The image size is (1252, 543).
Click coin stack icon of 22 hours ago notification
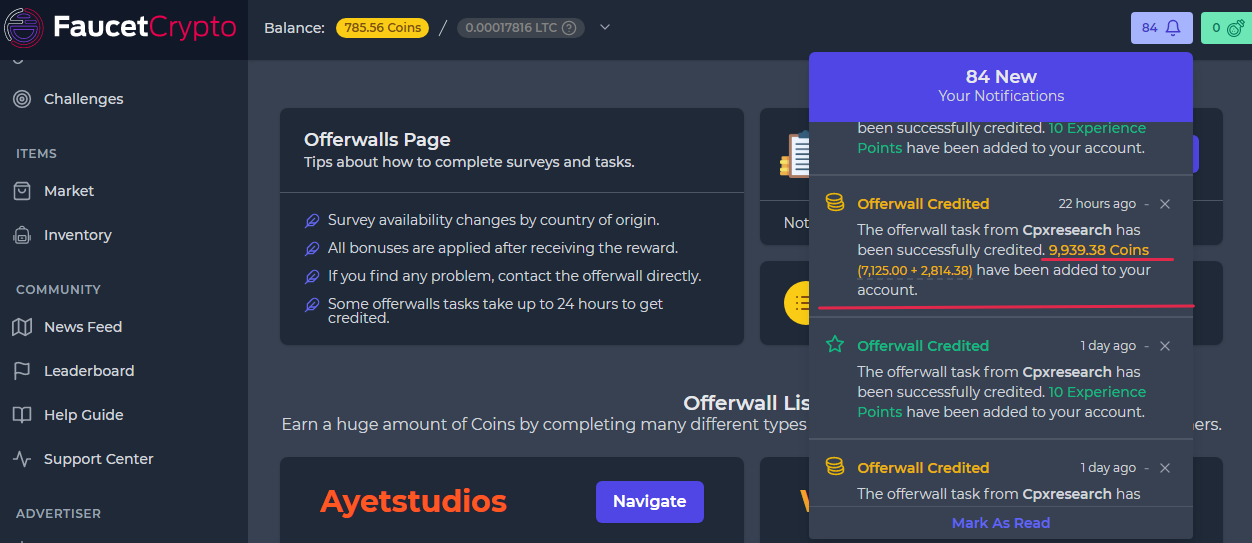pyautogui.click(x=835, y=203)
